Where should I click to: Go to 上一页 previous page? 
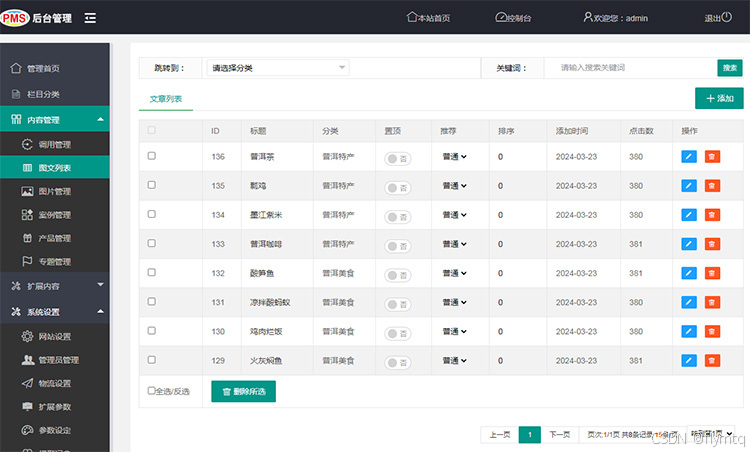(499, 434)
